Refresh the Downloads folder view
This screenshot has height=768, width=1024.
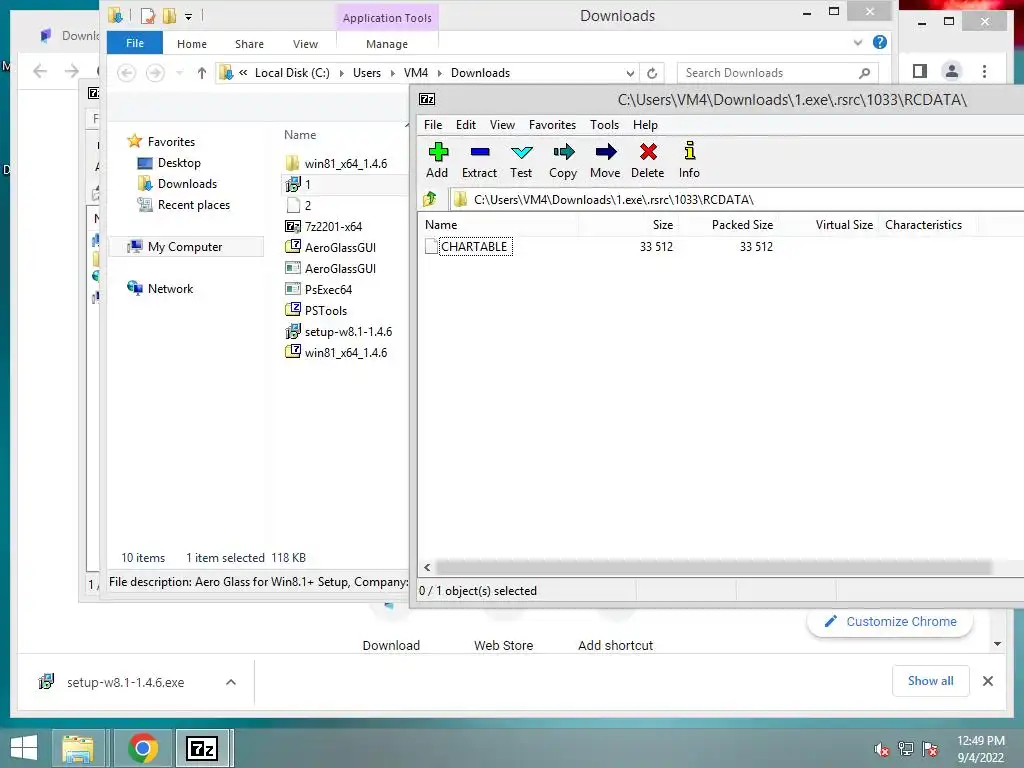(x=652, y=73)
